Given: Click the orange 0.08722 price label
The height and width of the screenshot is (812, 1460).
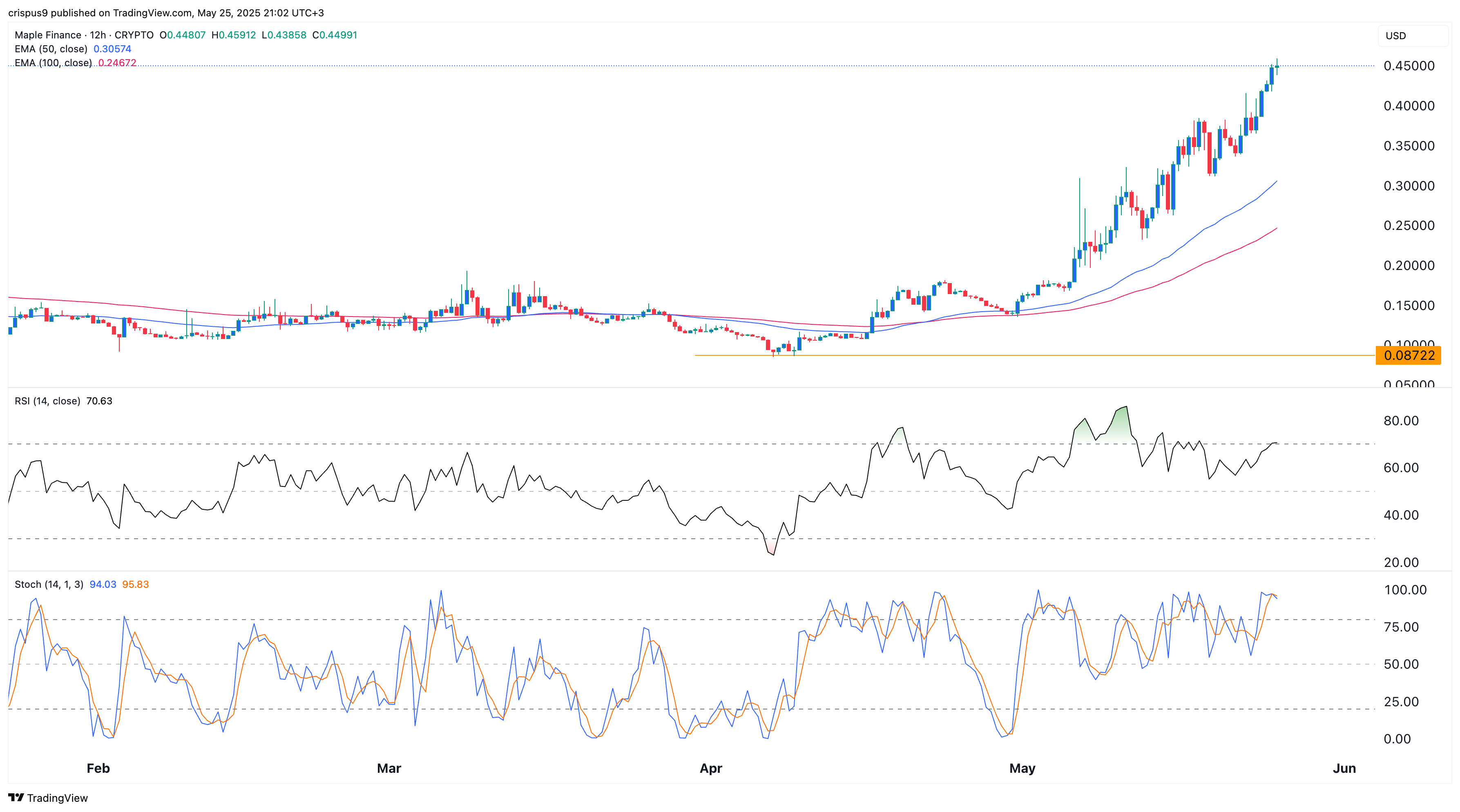Looking at the screenshot, I should coord(1409,355).
